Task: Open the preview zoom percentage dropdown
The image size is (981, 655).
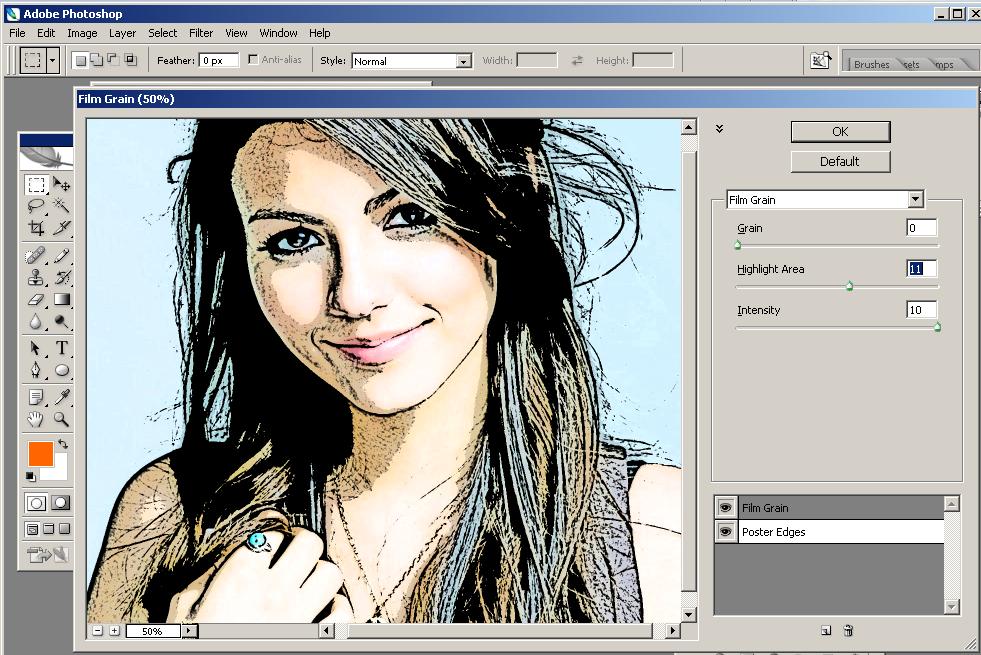Action: point(189,631)
